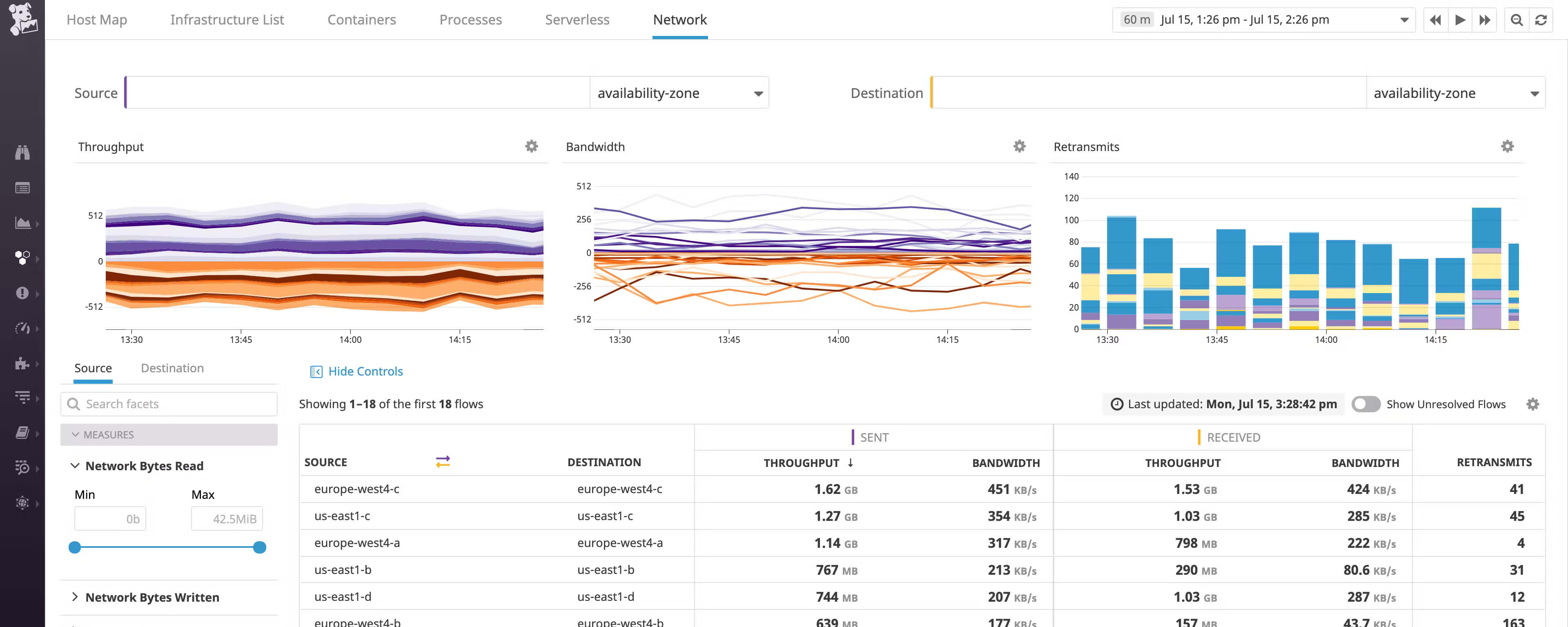Refresh the data with the refresh icon
The height and width of the screenshot is (627, 1568).
click(1541, 20)
